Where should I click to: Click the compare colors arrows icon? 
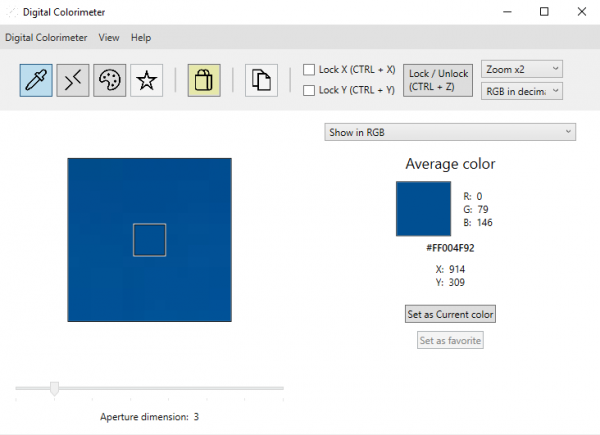tap(73, 80)
